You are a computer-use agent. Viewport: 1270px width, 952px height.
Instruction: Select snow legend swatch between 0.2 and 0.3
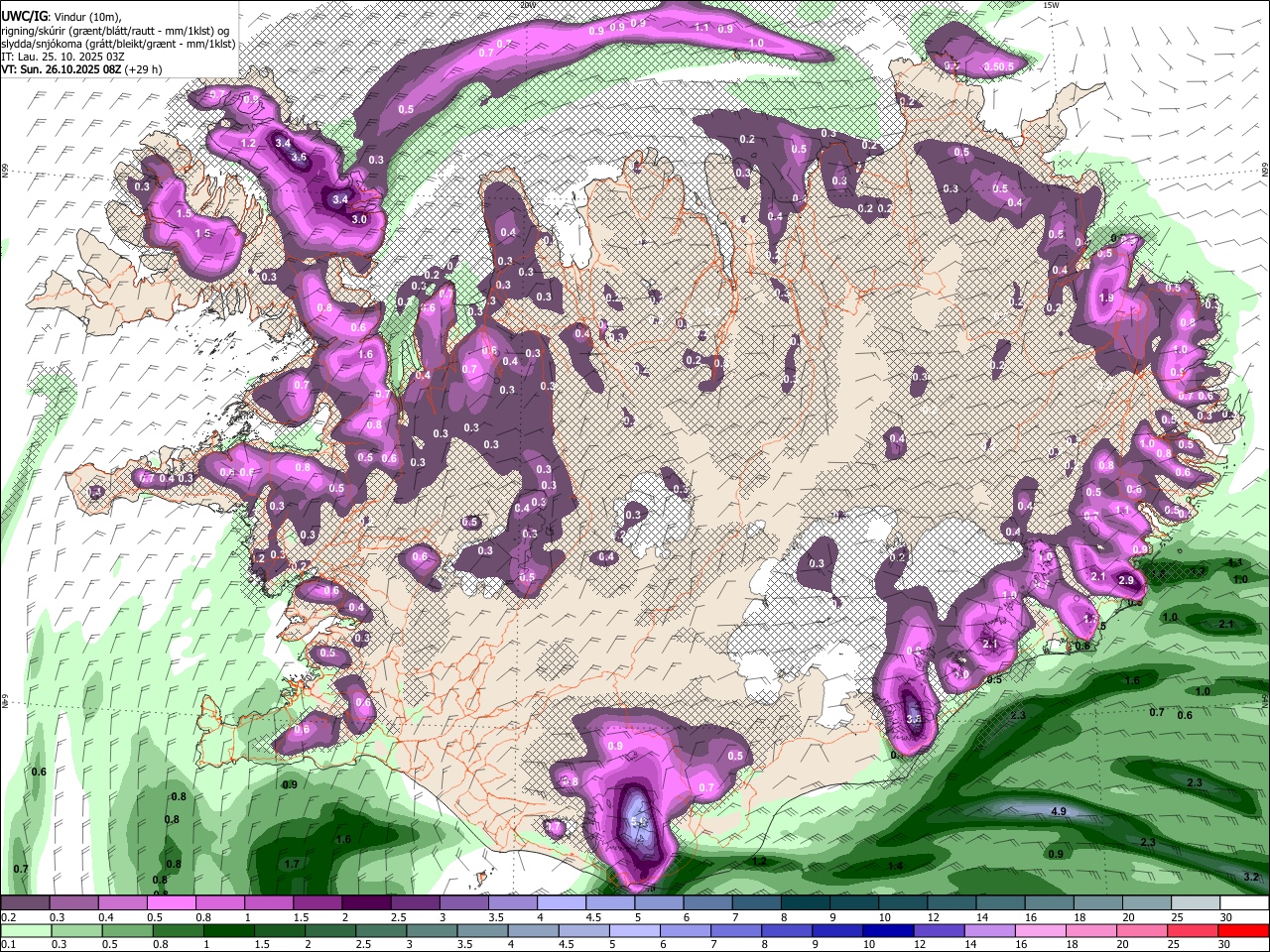25,903
